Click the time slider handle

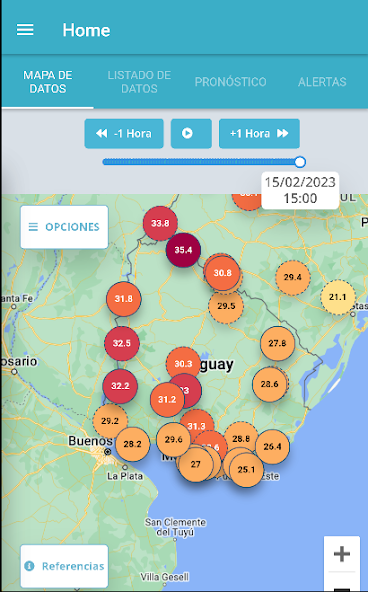(x=300, y=162)
